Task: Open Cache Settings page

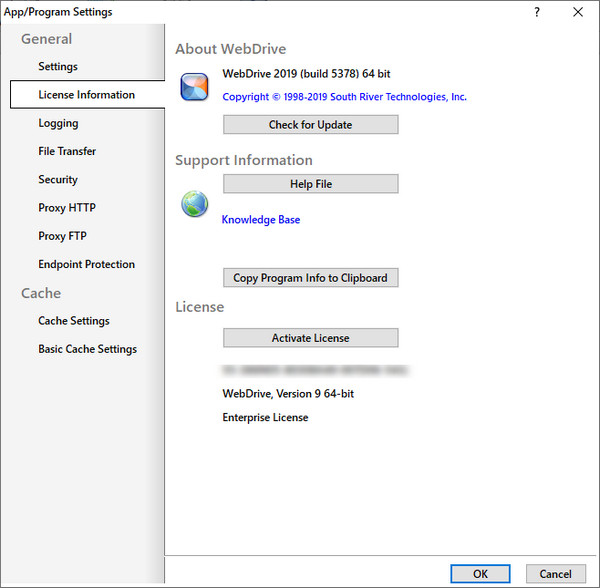Action: pyautogui.click(x=74, y=321)
